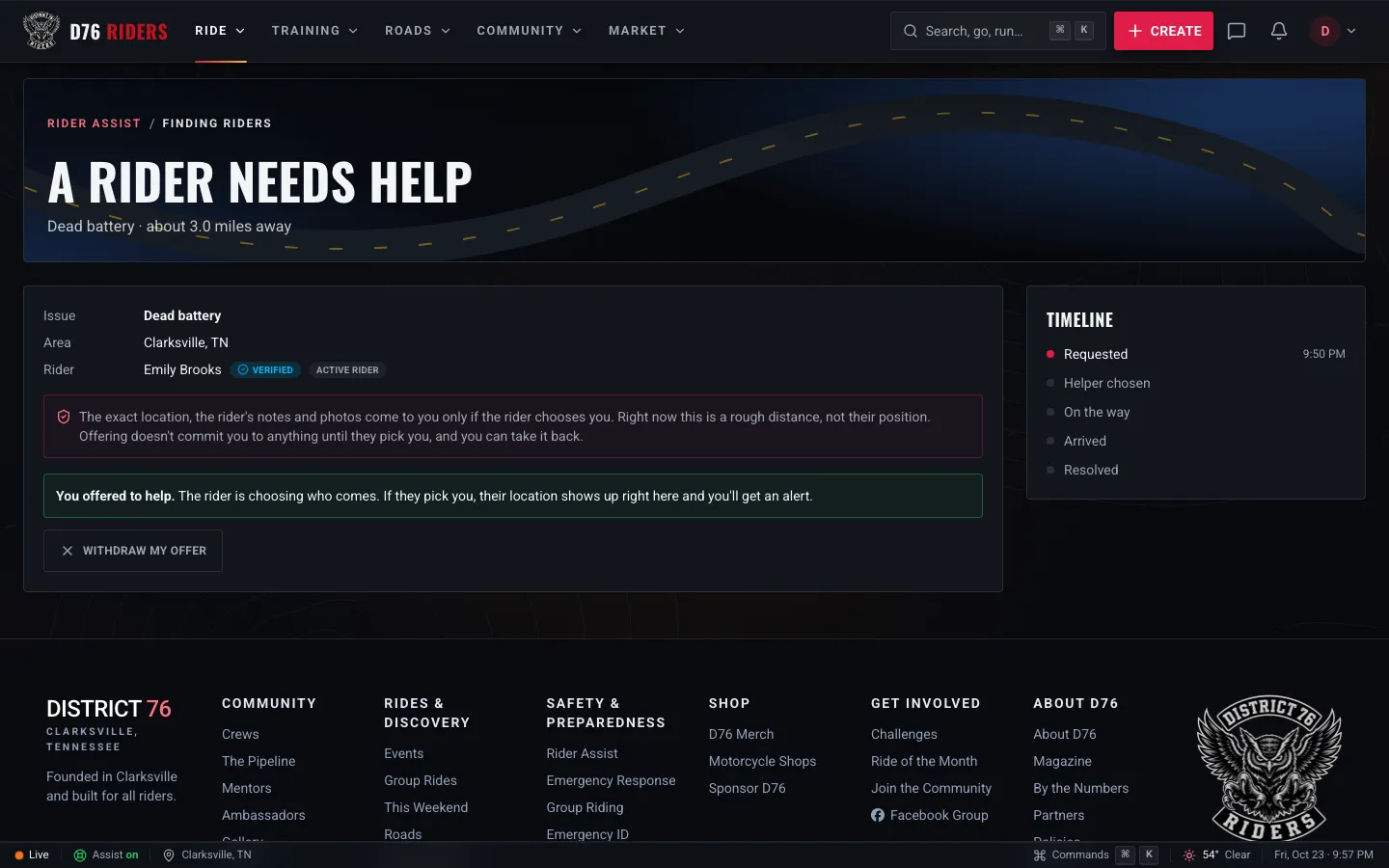The width and height of the screenshot is (1389, 868).
Task: Open Motorcycle Shops footer link
Action: (762, 761)
